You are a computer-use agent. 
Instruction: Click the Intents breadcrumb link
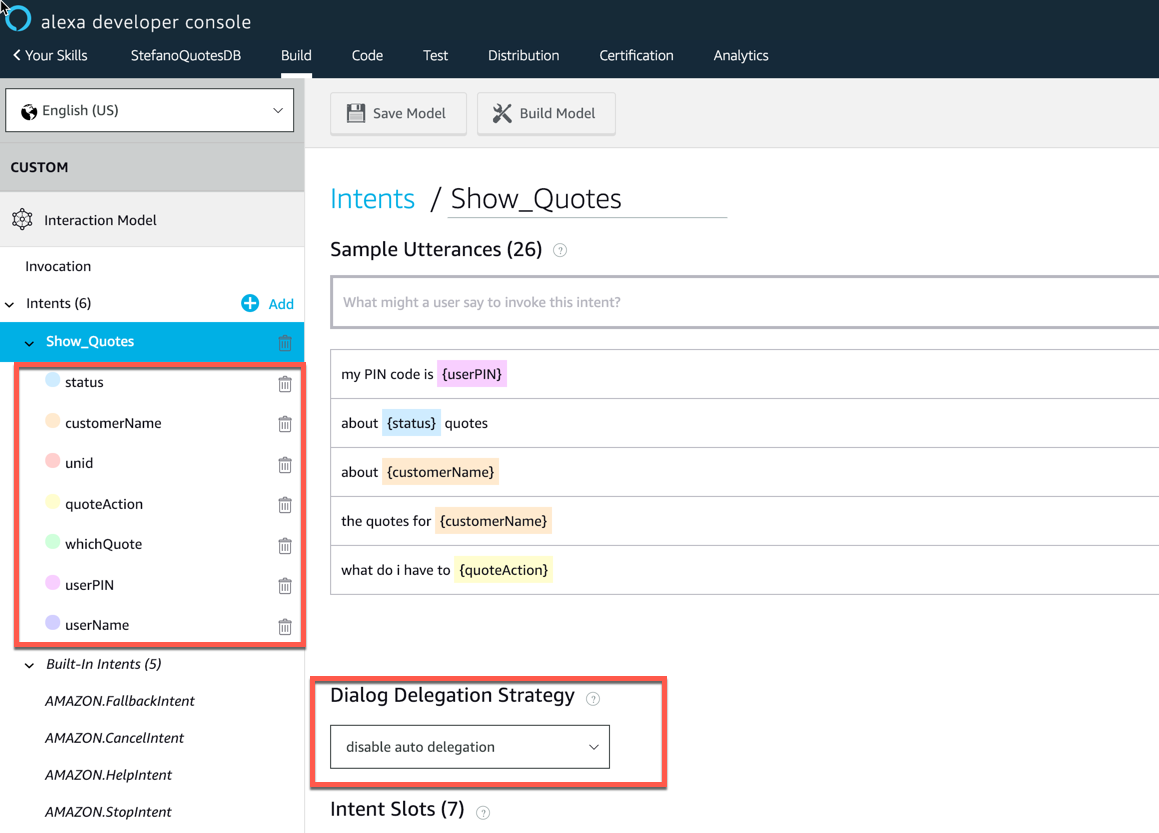373,198
